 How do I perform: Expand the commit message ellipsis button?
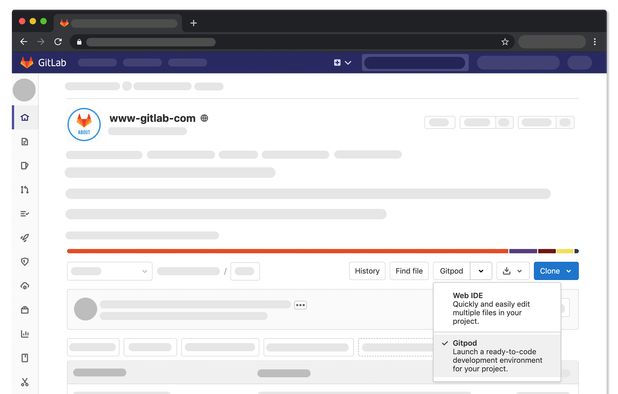coord(300,305)
